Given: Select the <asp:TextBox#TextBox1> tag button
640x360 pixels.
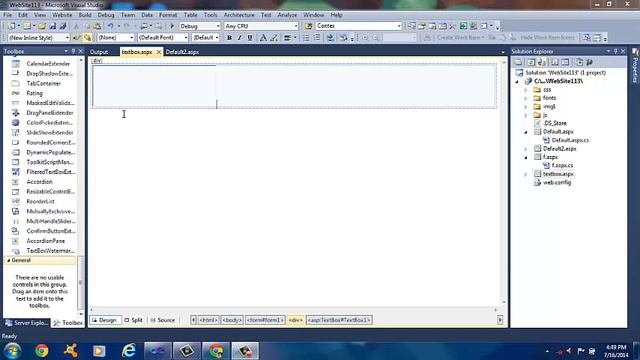Looking at the screenshot, I should pos(339,320).
